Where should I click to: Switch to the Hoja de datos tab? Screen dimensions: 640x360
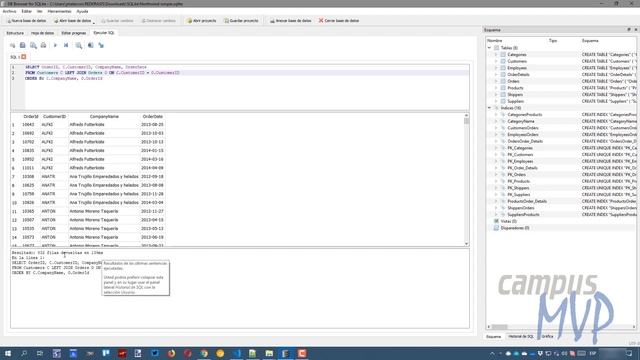point(42,33)
